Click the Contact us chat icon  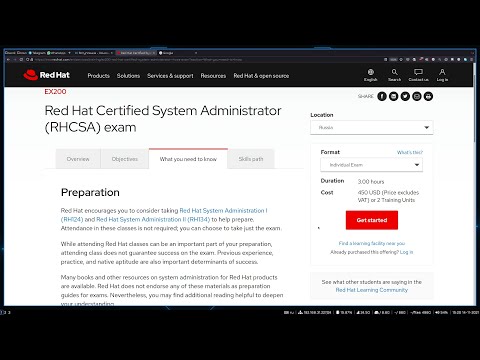[x=418, y=72]
